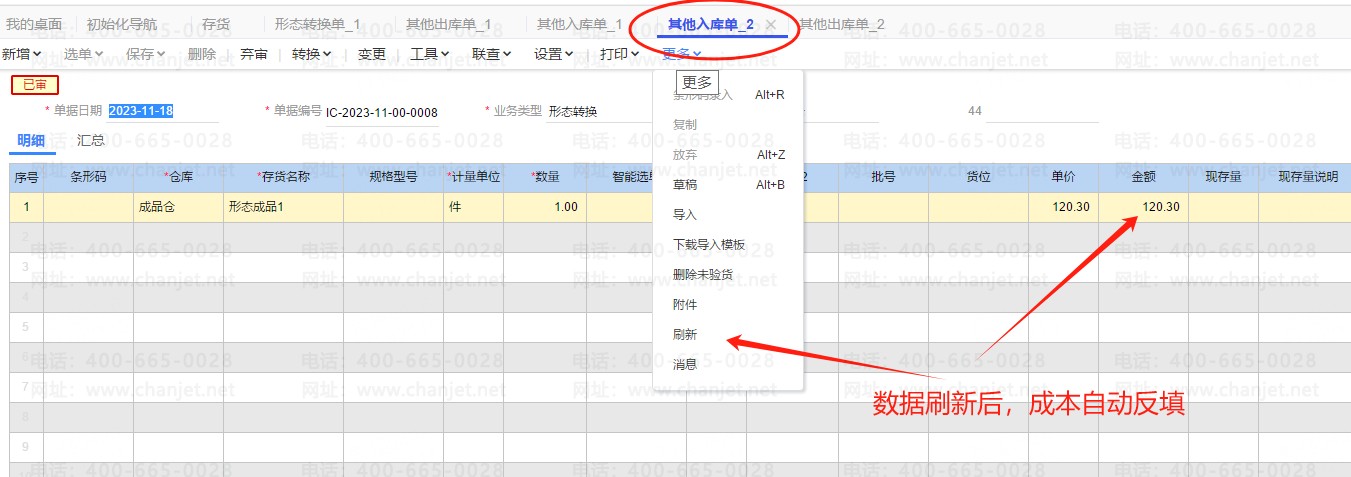Viewport: 1351px width, 477px height.
Task: Close the 其他入库单_2 tab
Action: tap(771, 24)
